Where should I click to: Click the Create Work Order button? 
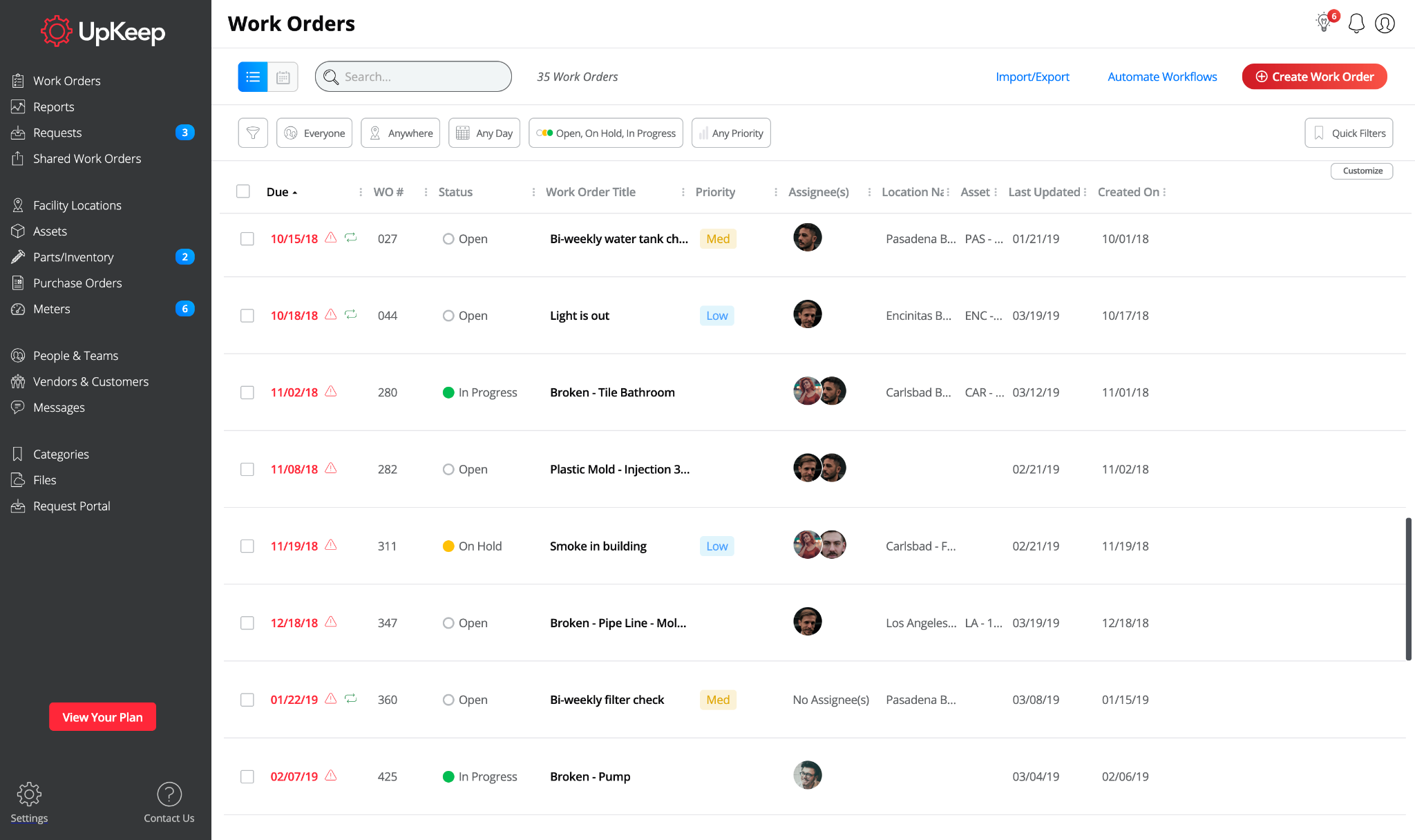point(1313,76)
